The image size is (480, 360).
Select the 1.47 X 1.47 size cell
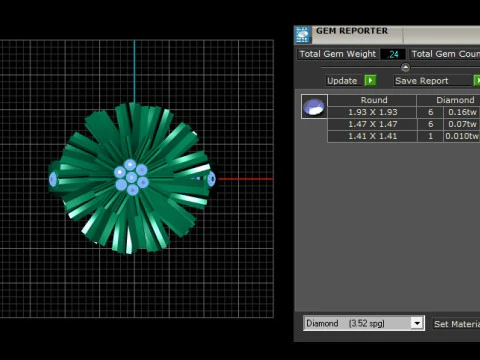[372, 124]
